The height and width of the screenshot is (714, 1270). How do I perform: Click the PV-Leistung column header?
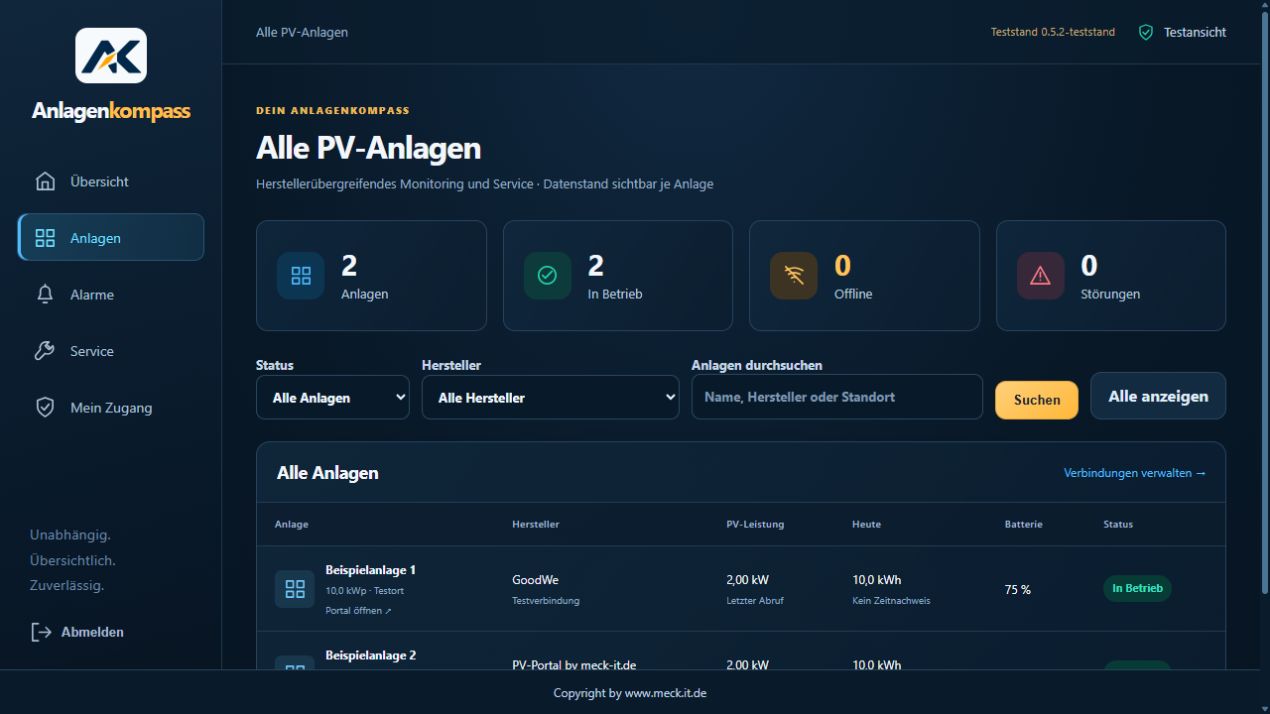pyautogui.click(x=755, y=524)
